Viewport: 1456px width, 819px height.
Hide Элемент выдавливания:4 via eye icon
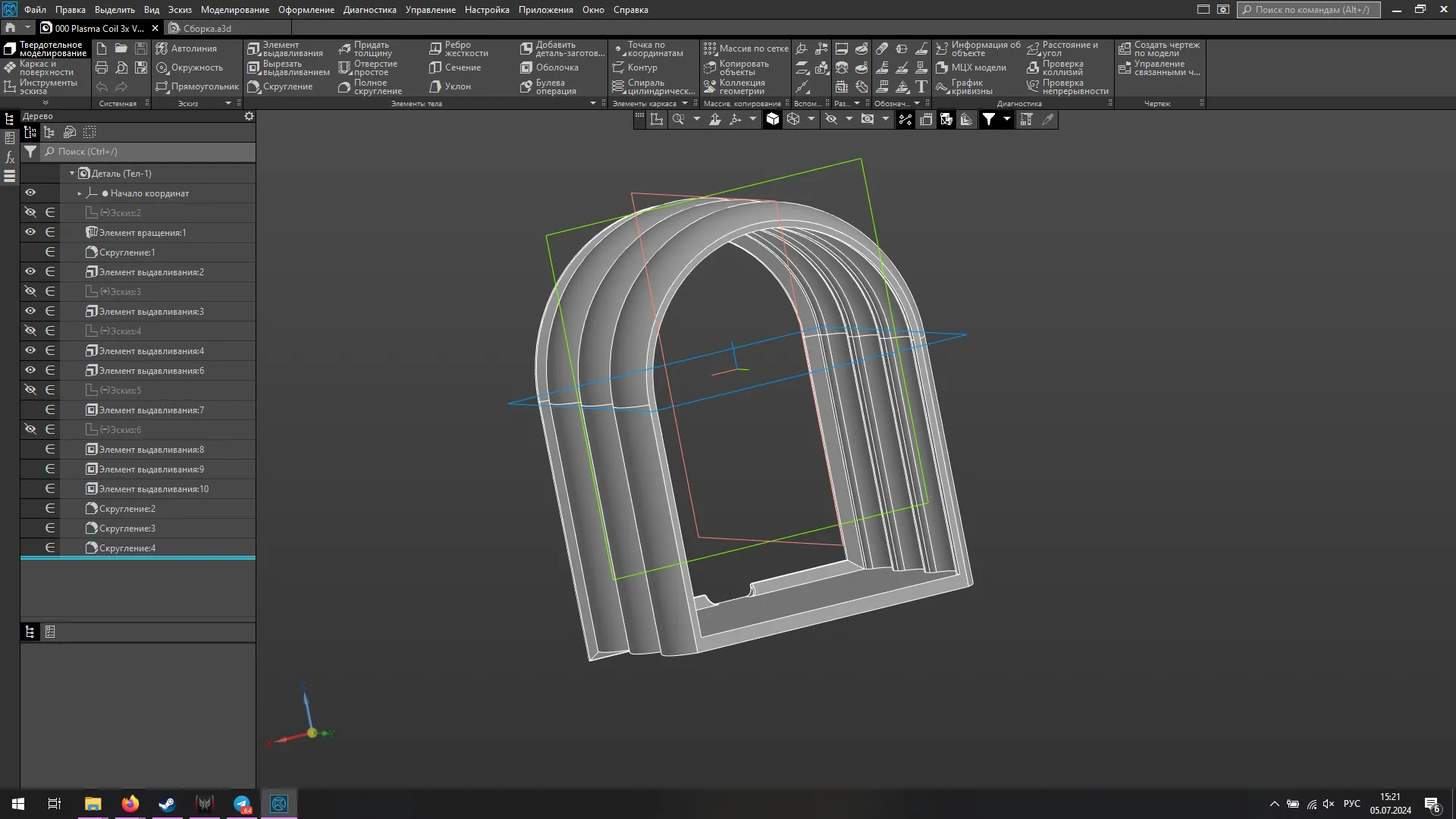click(x=30, y=350)
